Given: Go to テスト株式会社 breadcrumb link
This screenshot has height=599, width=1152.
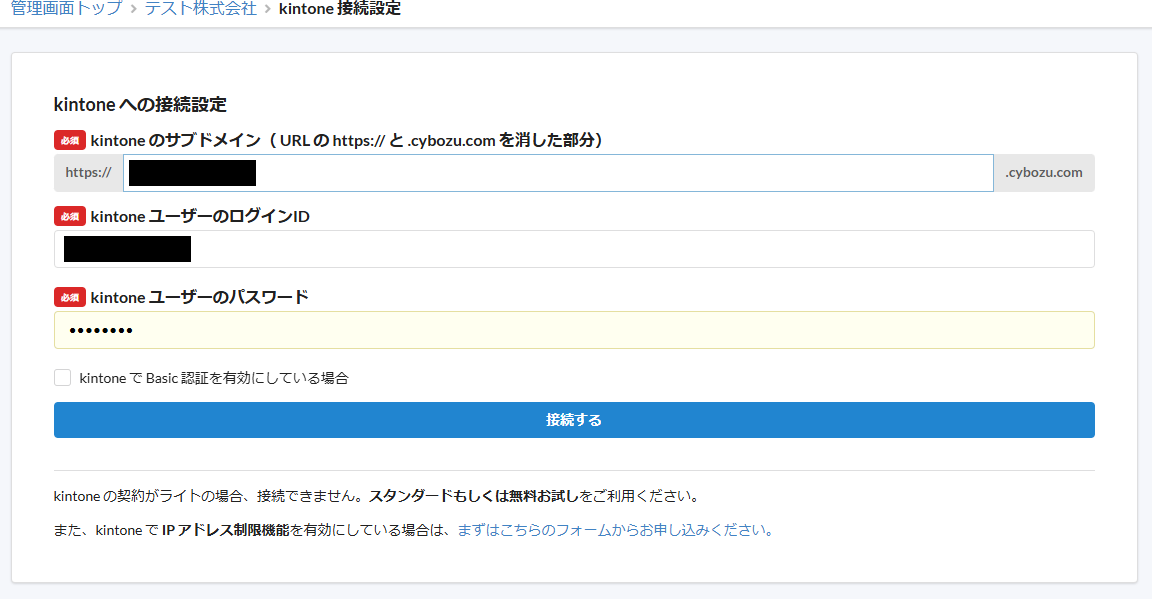Looking at the screenshot, I should 201,9.
